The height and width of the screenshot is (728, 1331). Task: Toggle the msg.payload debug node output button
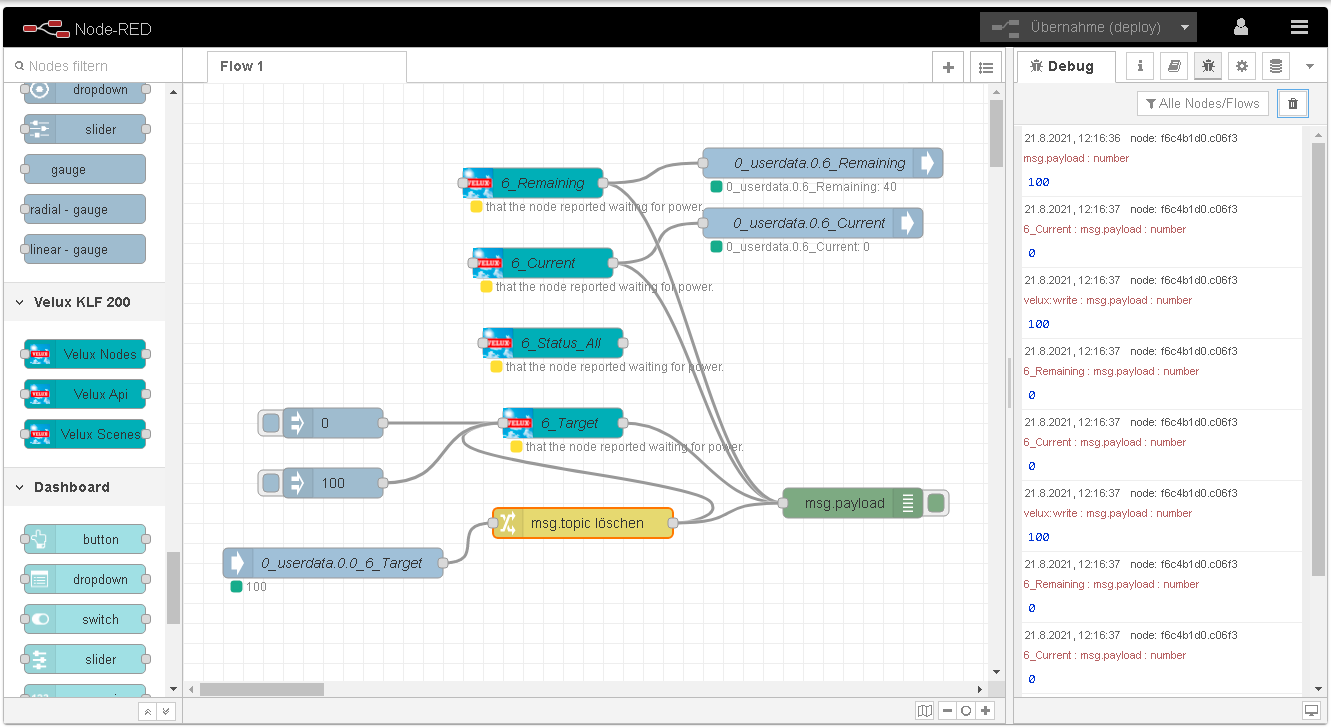pos(936,503)
